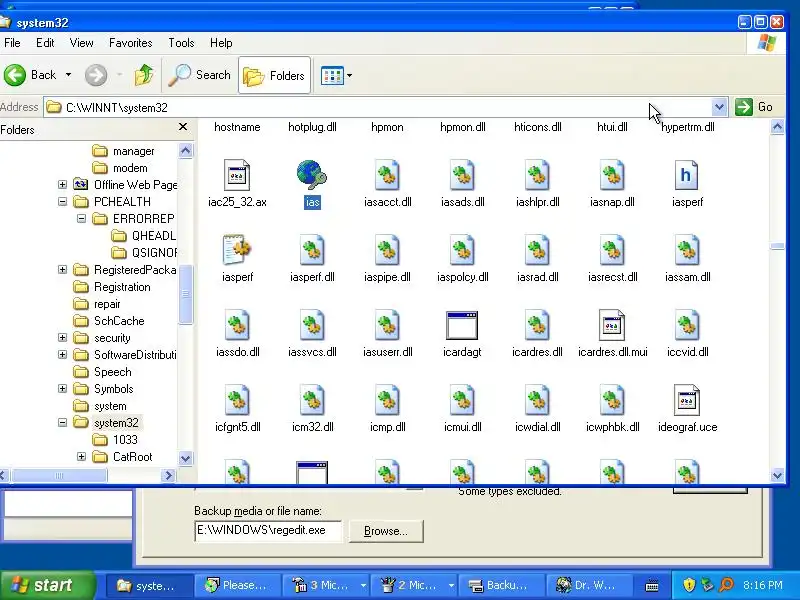Expand the CatRoot folder node

tap(81, 457)
